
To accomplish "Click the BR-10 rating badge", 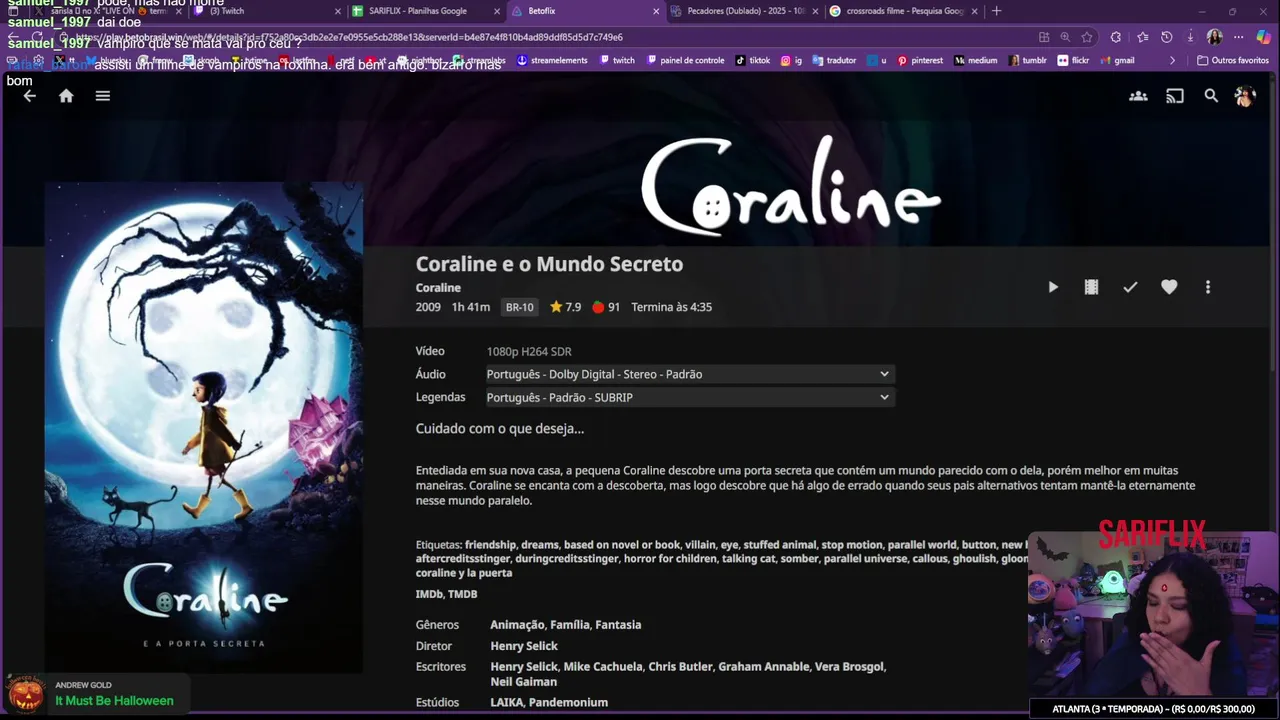I will point(519,307).
